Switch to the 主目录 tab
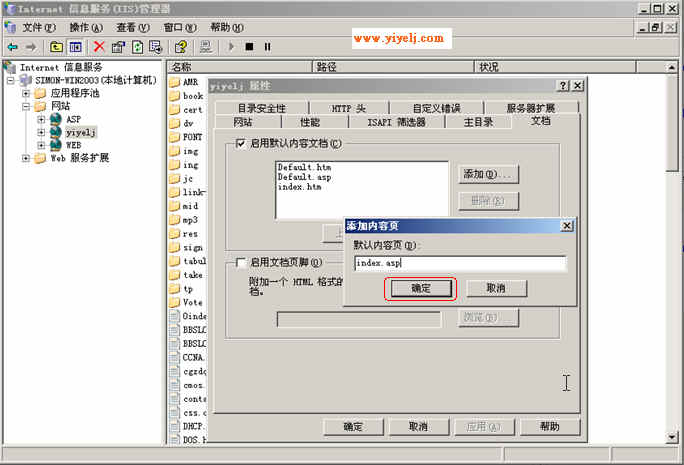The width and height of the screenshot is (684, 465). (477, 122)
